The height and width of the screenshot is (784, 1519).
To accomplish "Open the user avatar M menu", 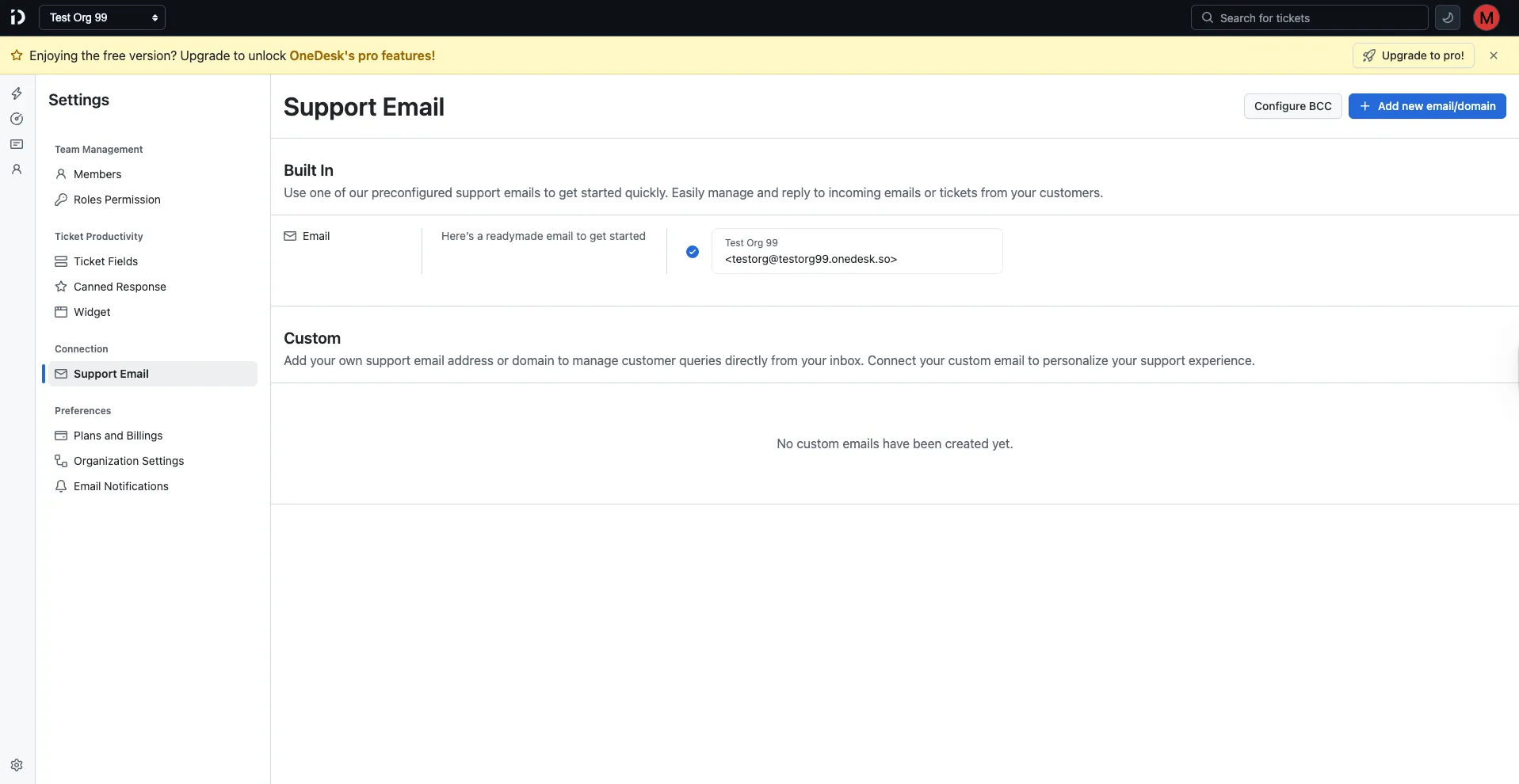I will [x=1487, y=17].
